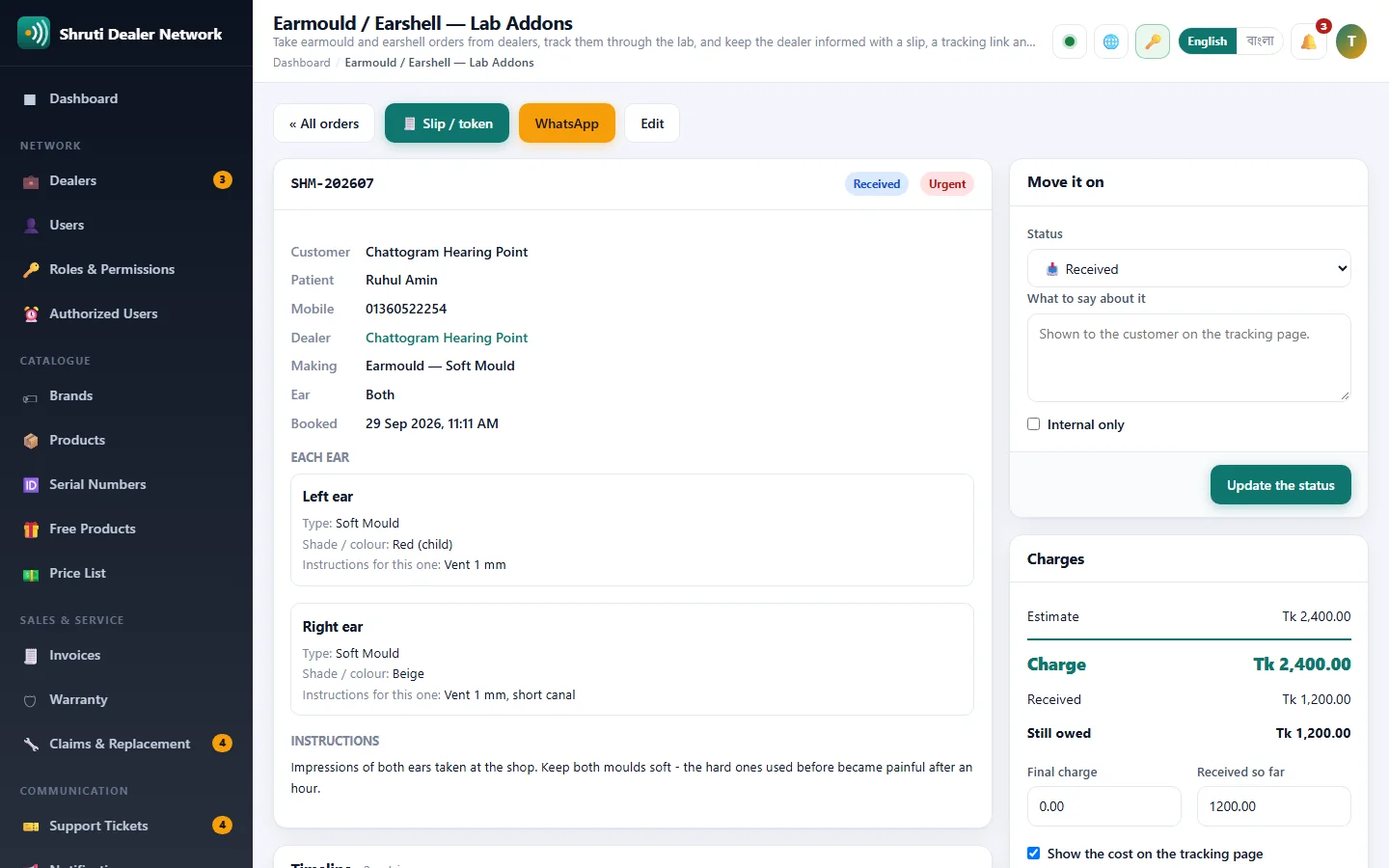Click patient name Ruhul Amin

coord(401,280)
